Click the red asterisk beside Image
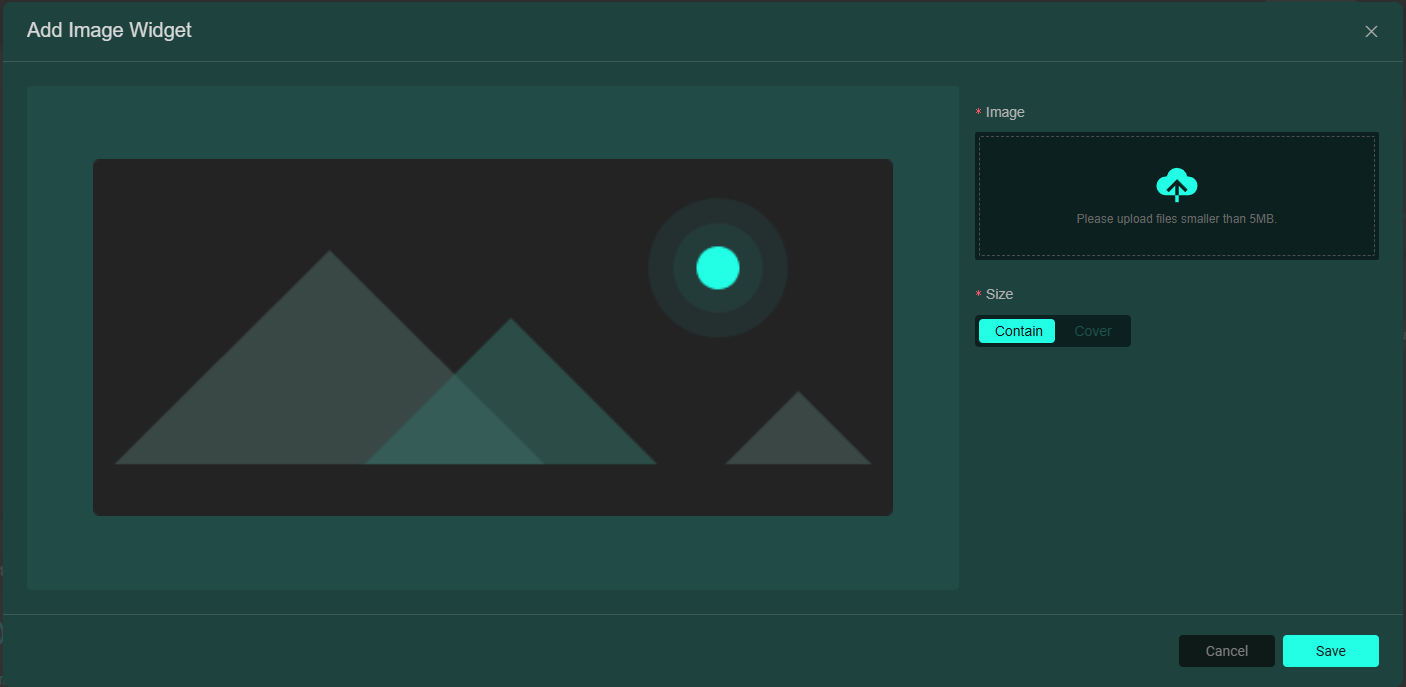1406x687 pixels. click(x=978, y=113)
